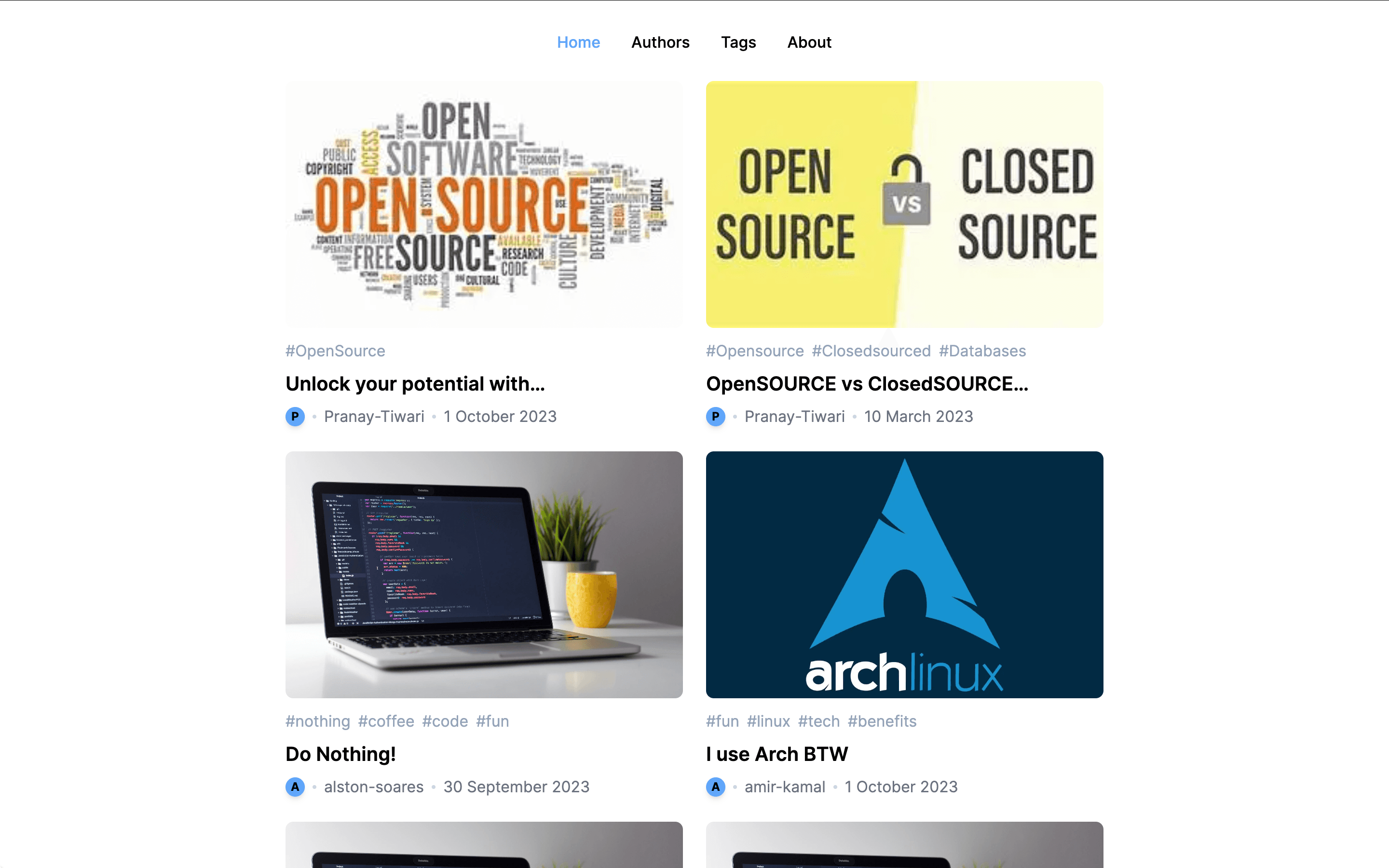The height and width of the screenshot is (868, 1389).
Task: Open the Authors page
Action: click(660, 42)
